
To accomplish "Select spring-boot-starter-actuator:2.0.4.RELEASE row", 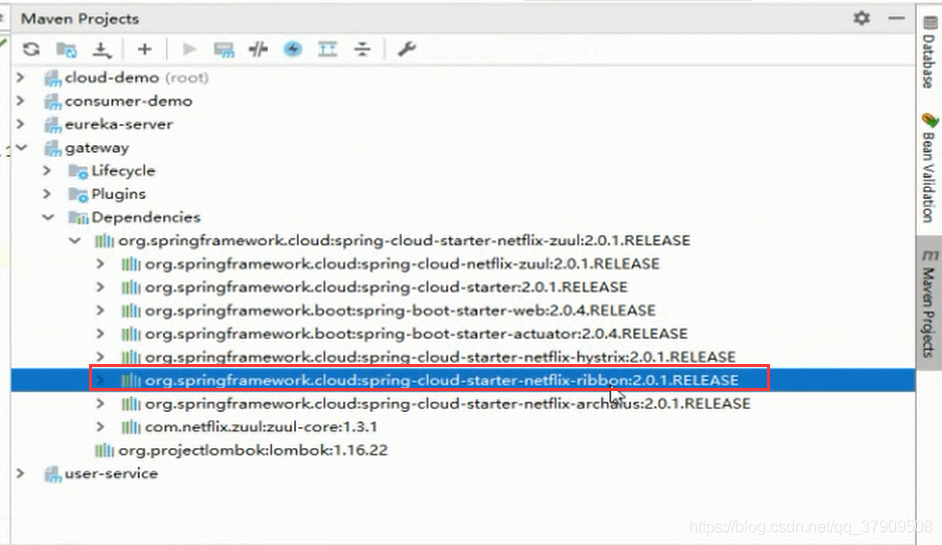I will pos(416,333).
